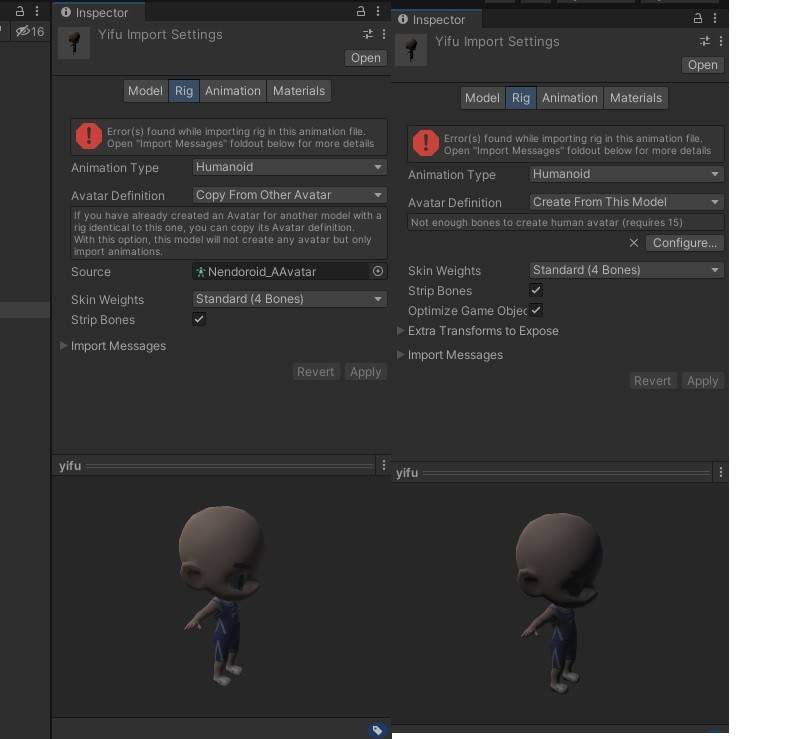
Task: Toggle Optimize Game Objects checkbox
Action: pos(536,310)
